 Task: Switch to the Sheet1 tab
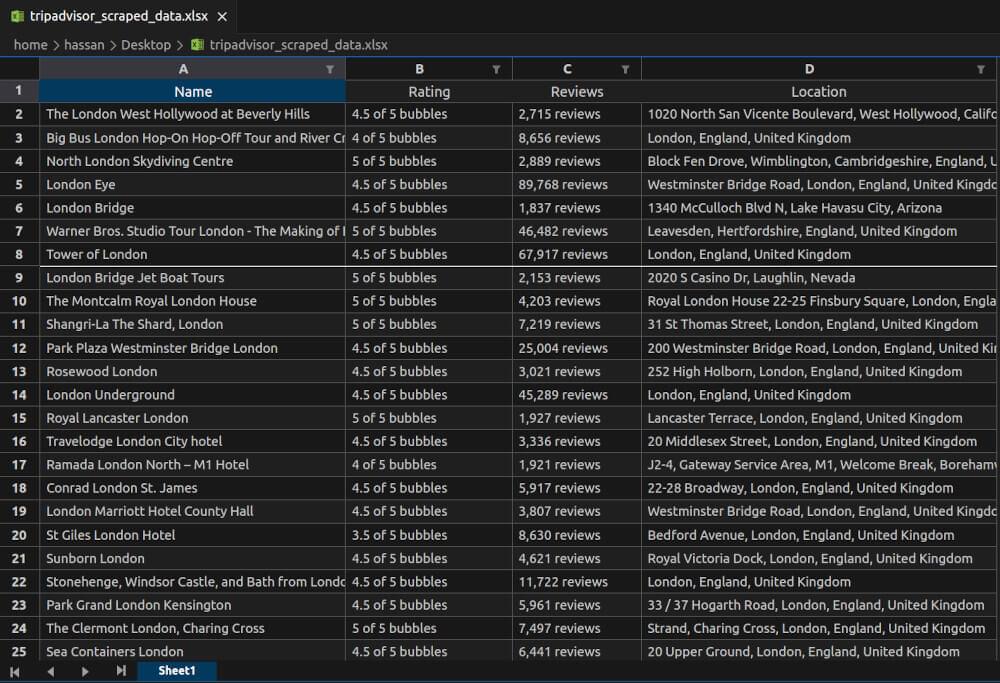click(176, 671)
